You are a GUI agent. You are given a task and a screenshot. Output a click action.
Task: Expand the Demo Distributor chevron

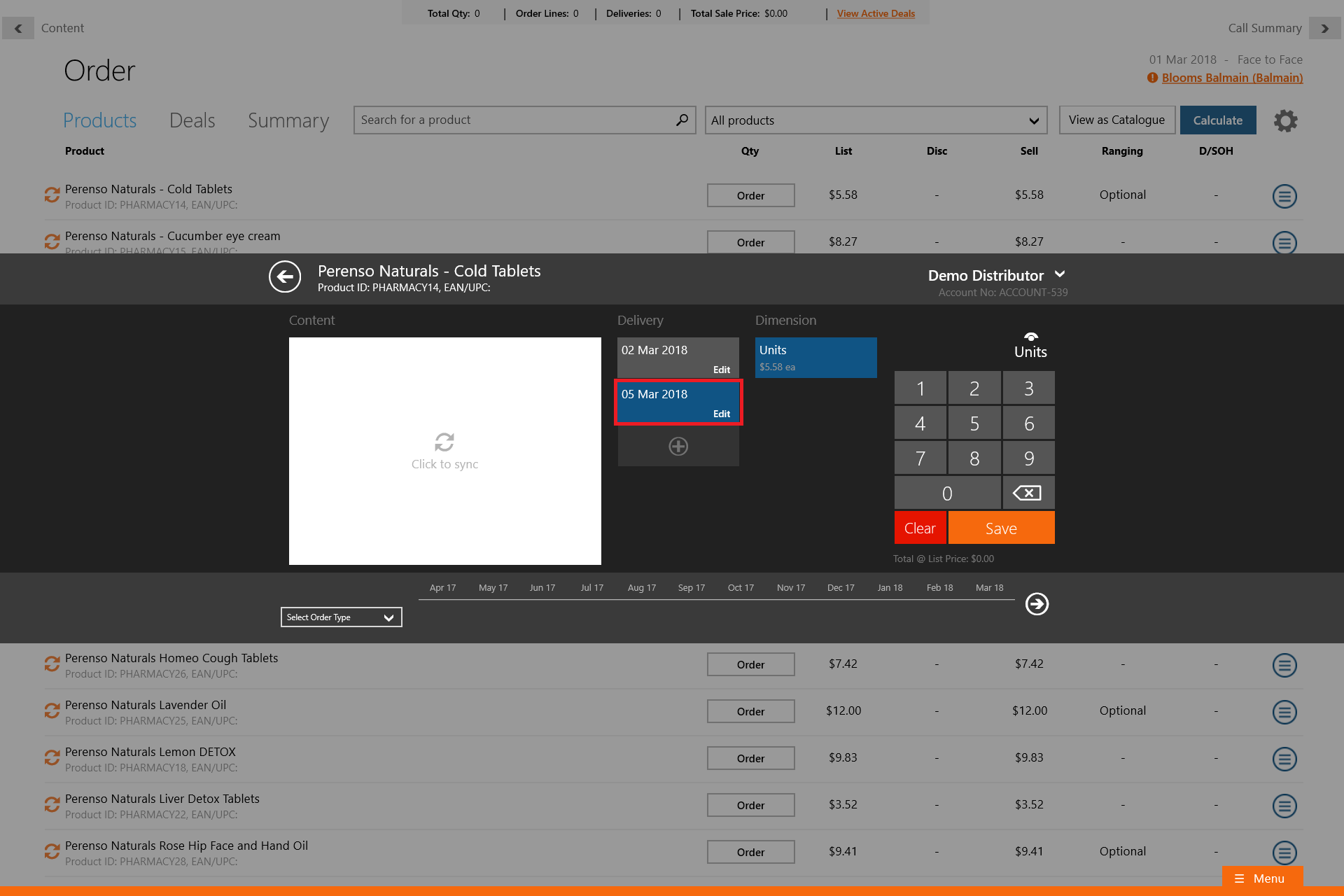pyautogui.click(x=1060, y=274)
